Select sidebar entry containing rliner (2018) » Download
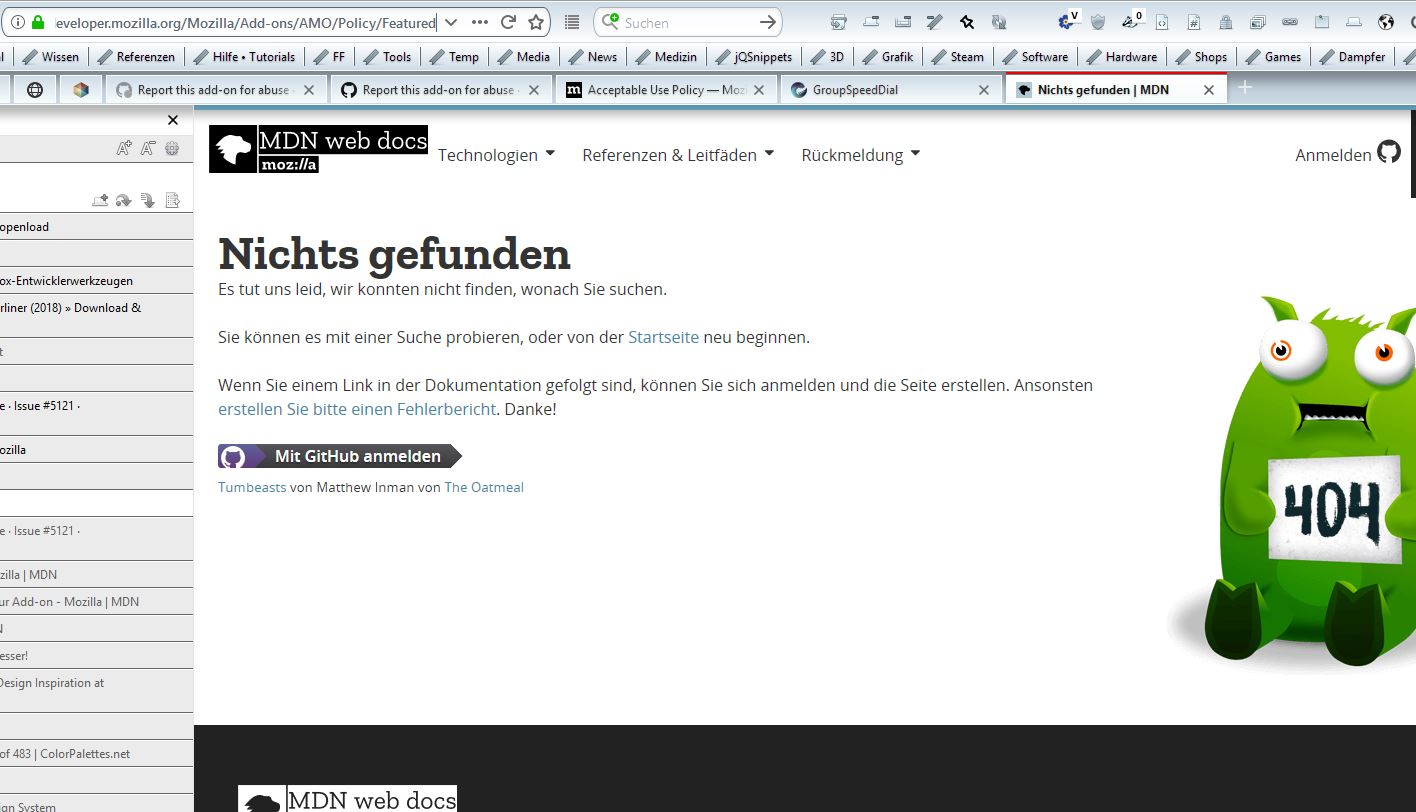Image resolution: width=1416 pixels, height=812 pixels. [97, 315]
